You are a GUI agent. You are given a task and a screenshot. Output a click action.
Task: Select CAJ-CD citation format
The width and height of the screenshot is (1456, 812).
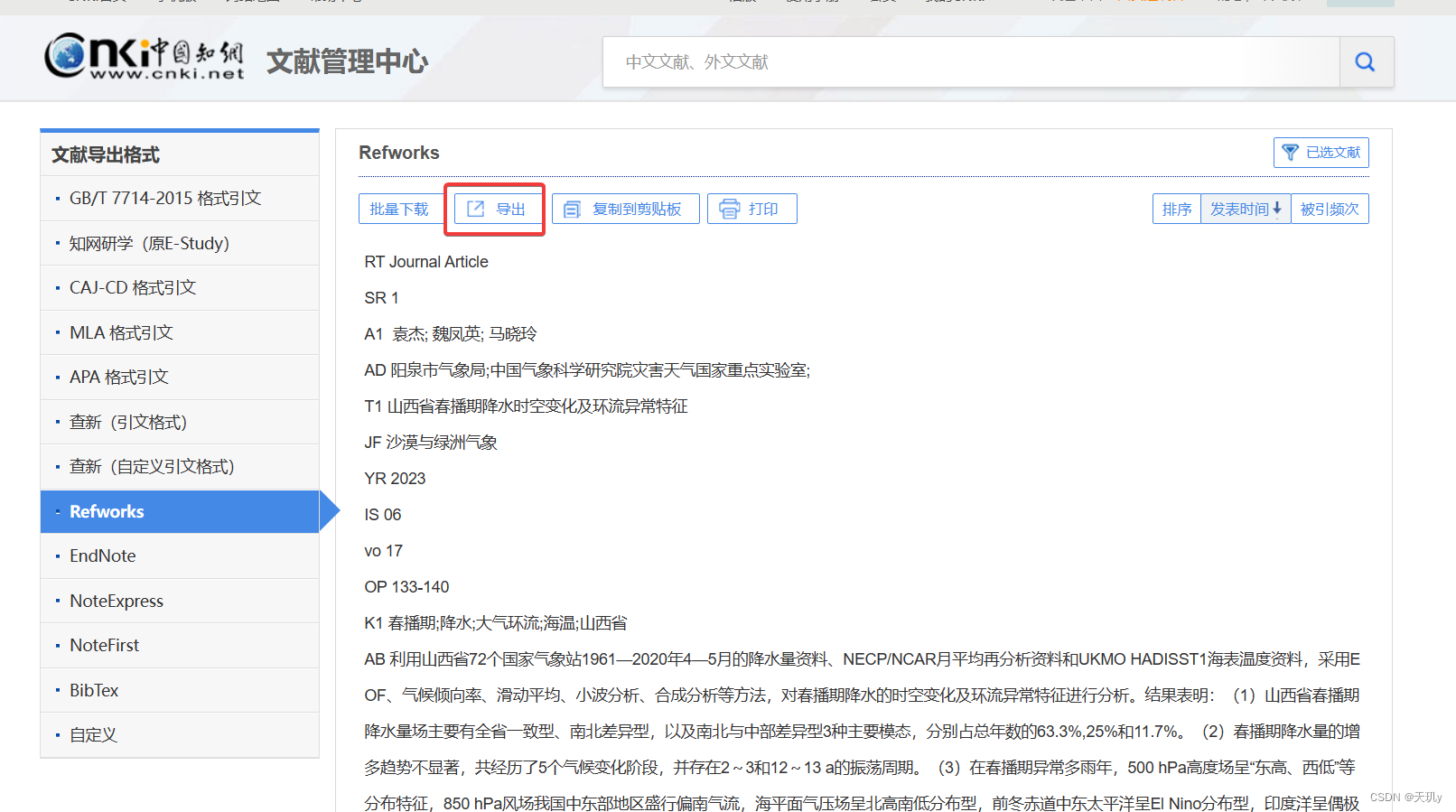(x=180, y=288)
